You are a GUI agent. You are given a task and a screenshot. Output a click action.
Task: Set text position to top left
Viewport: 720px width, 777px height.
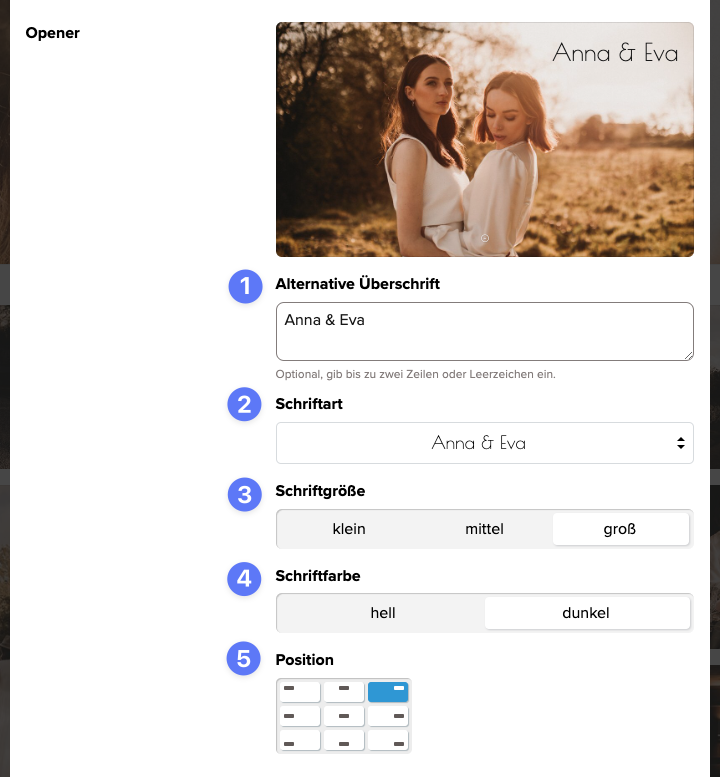pos(300,692)
